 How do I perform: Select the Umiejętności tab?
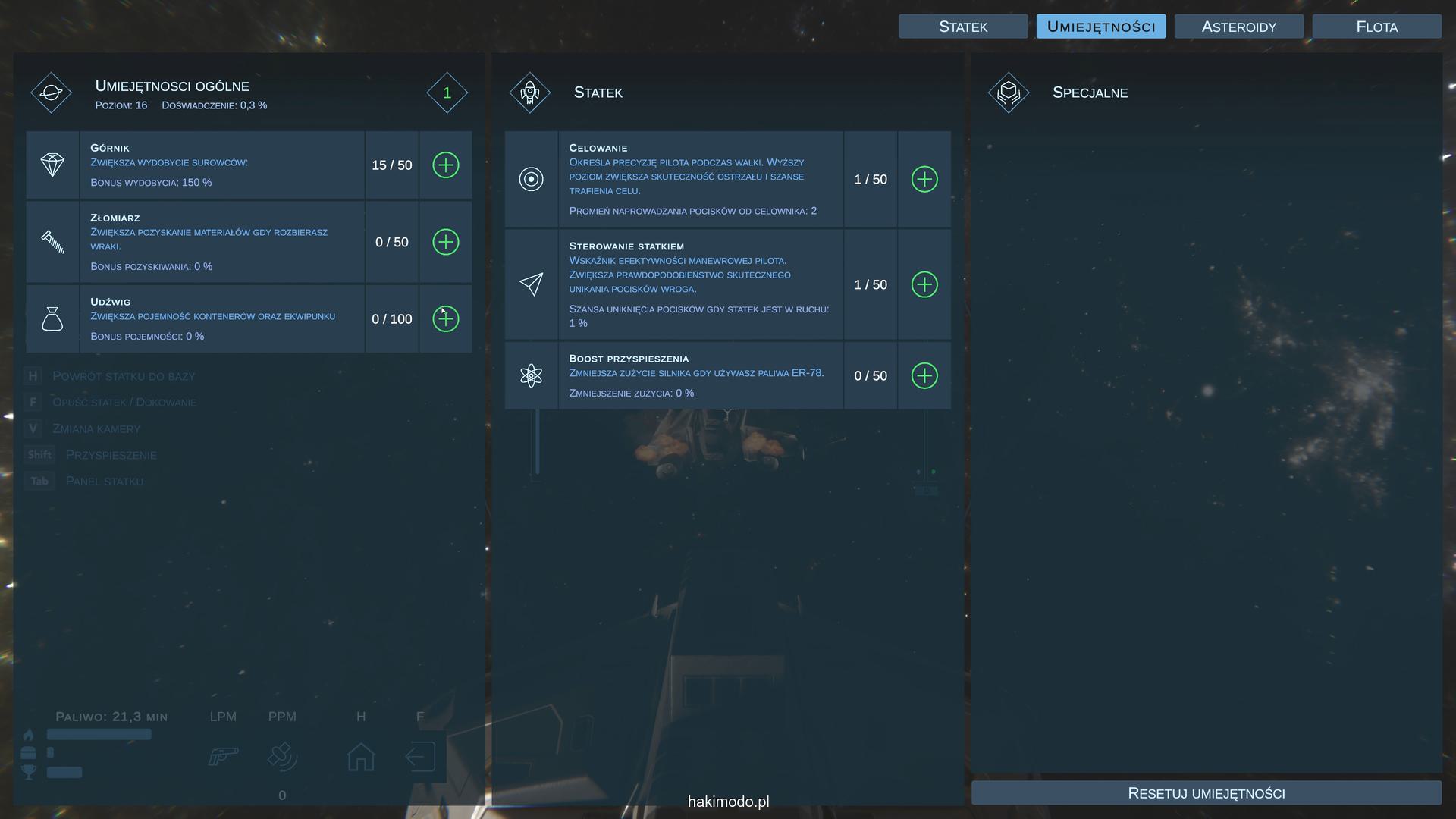point(1100,27)
